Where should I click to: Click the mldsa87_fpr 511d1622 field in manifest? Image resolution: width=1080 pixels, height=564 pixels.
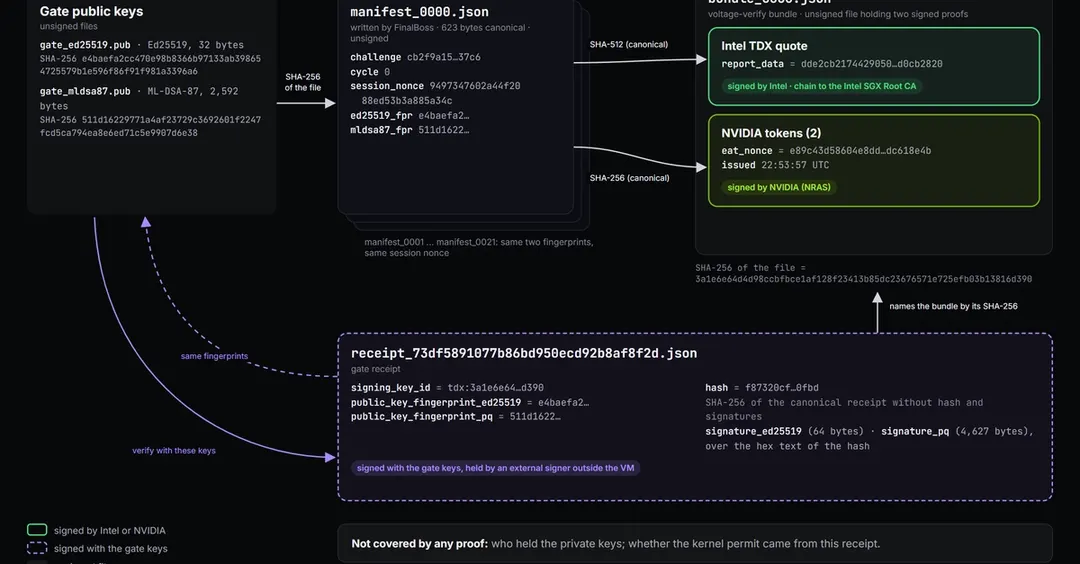[x=410, y=130]
